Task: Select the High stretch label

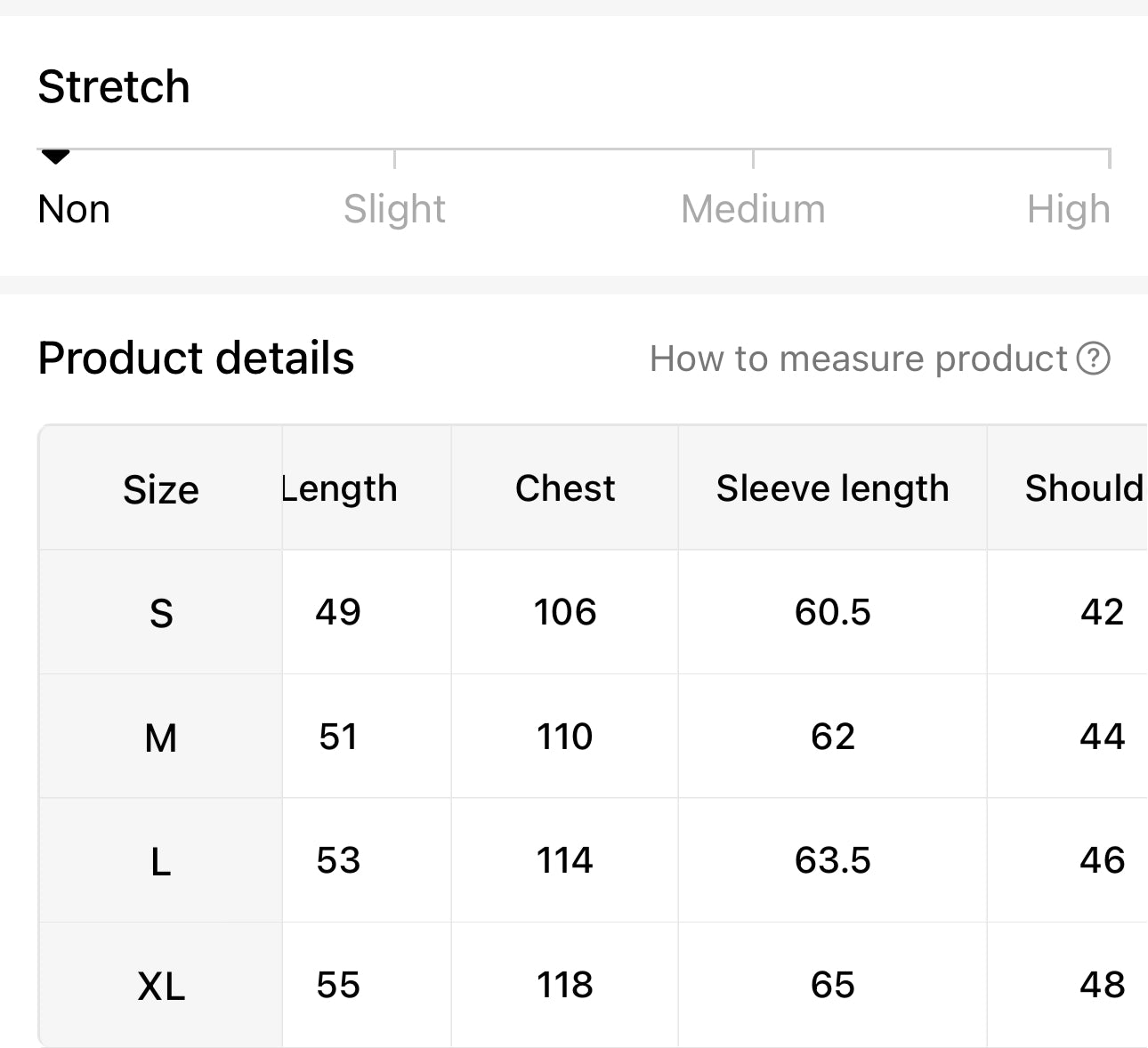Action: pos(1068,210)
